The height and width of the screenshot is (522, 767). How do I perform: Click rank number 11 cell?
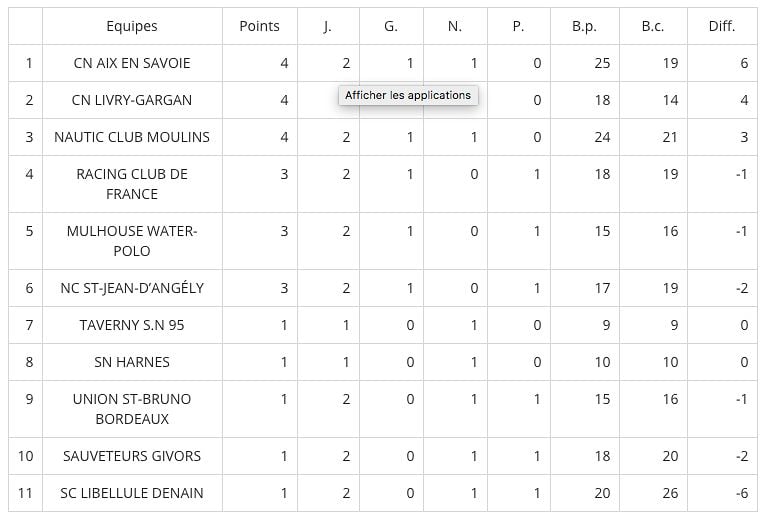tap(25, 493)
